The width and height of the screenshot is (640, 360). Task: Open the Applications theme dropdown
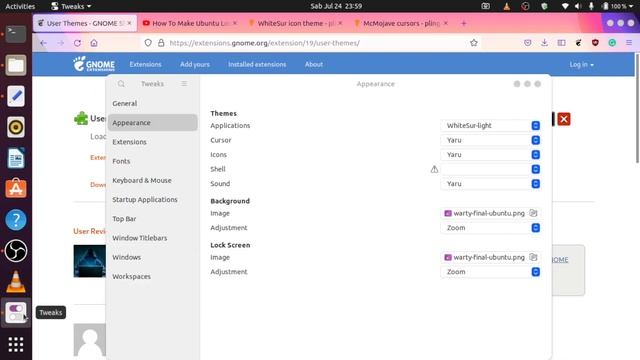point(491,126)
